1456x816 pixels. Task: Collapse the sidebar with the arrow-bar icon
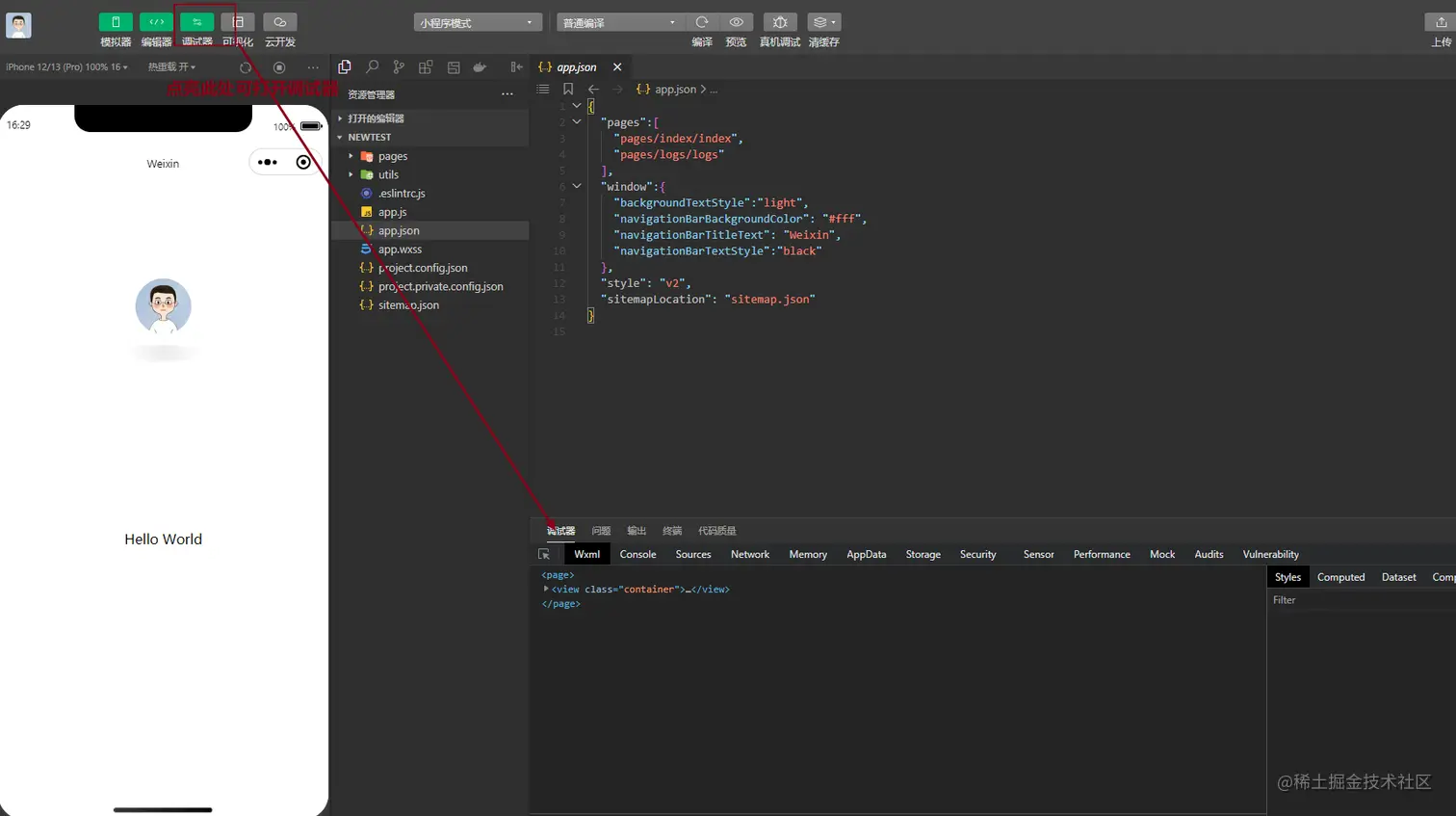coord(516,67)
